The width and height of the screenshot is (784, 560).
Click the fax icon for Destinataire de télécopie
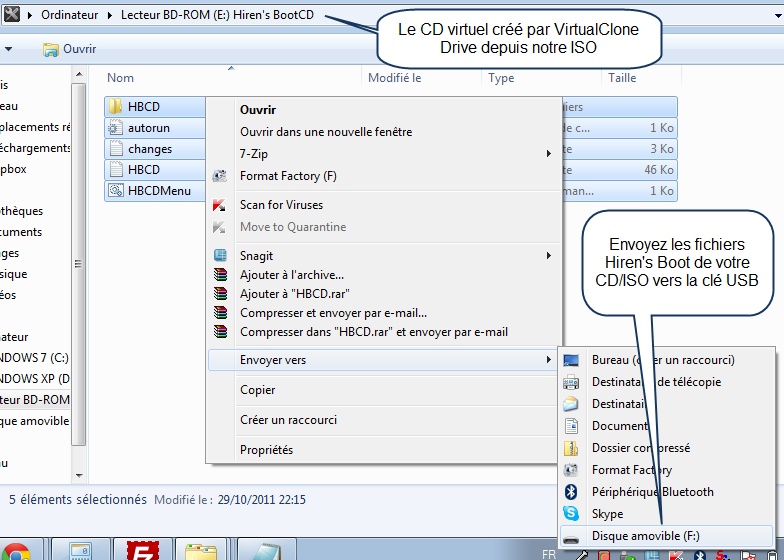(x=571, y=382)
